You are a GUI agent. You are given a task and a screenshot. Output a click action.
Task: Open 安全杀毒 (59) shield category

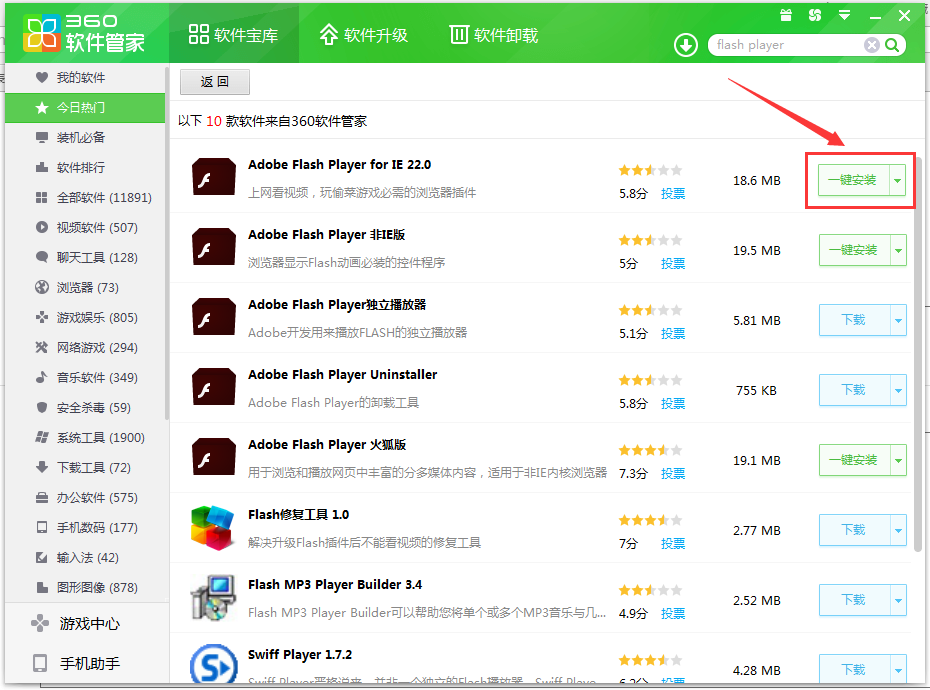[x=85, y=408]
